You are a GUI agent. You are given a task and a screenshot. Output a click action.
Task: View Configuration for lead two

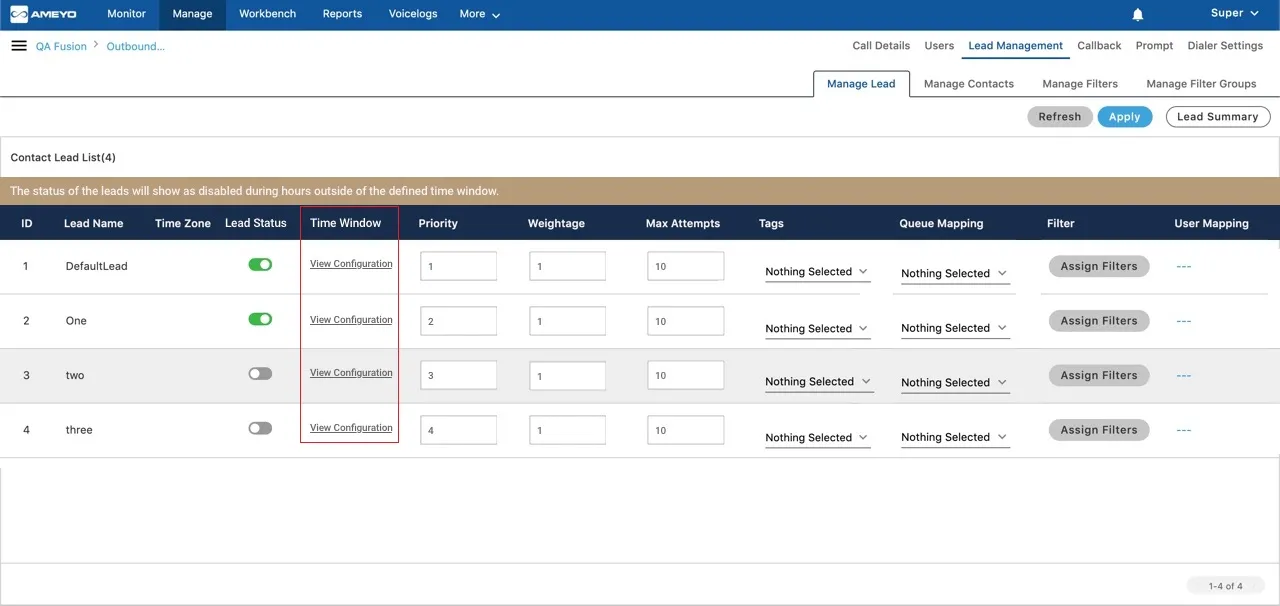[x=351, y=373]
